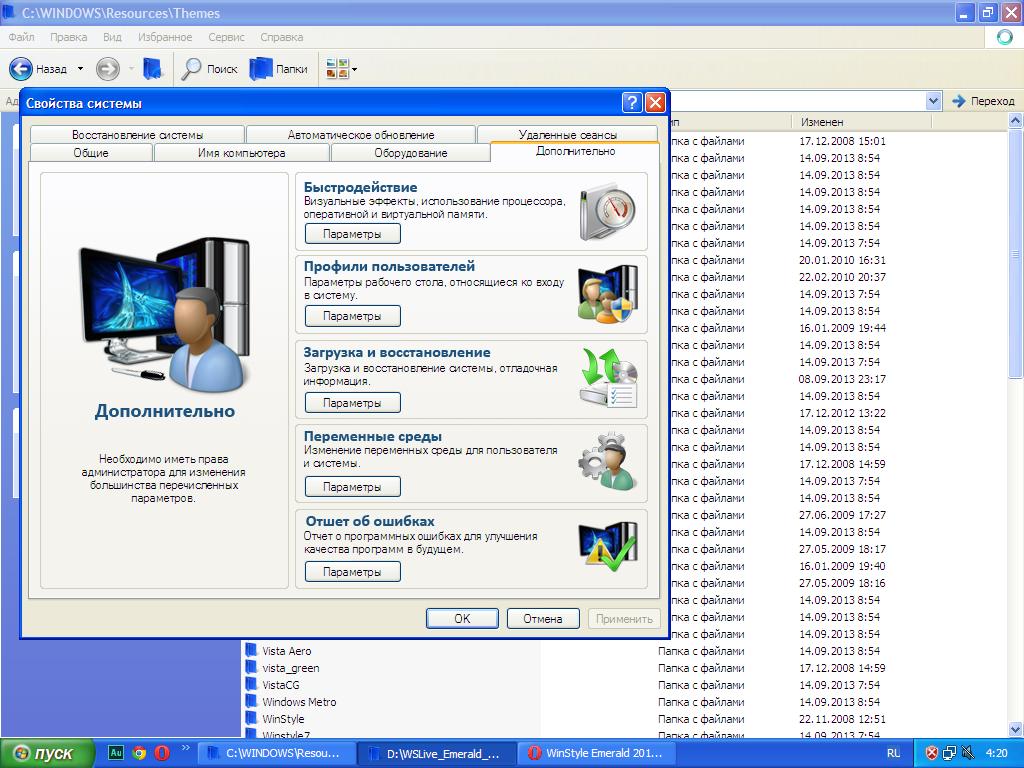Open Search (Поиск) in Explorer toolbar
The height and width of the screenshot is (768, 1024).
209,69
